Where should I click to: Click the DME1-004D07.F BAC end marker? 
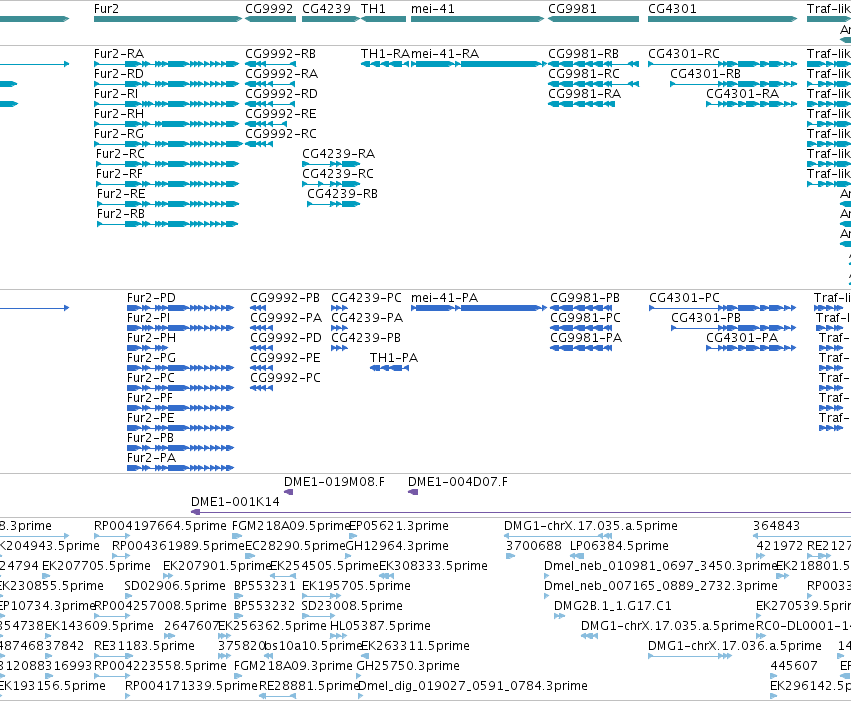(x=413, y=492)
